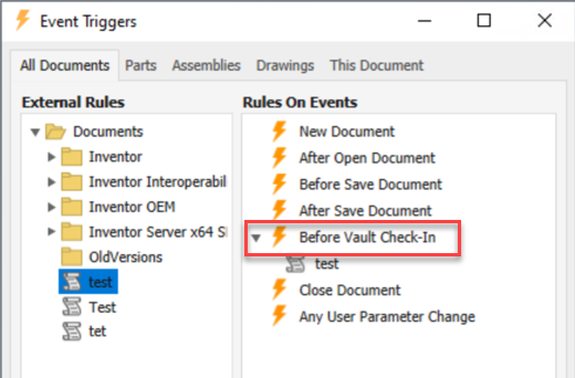Expand the Inventor OEM folder
575x378 pixels.
coord(51,207)
